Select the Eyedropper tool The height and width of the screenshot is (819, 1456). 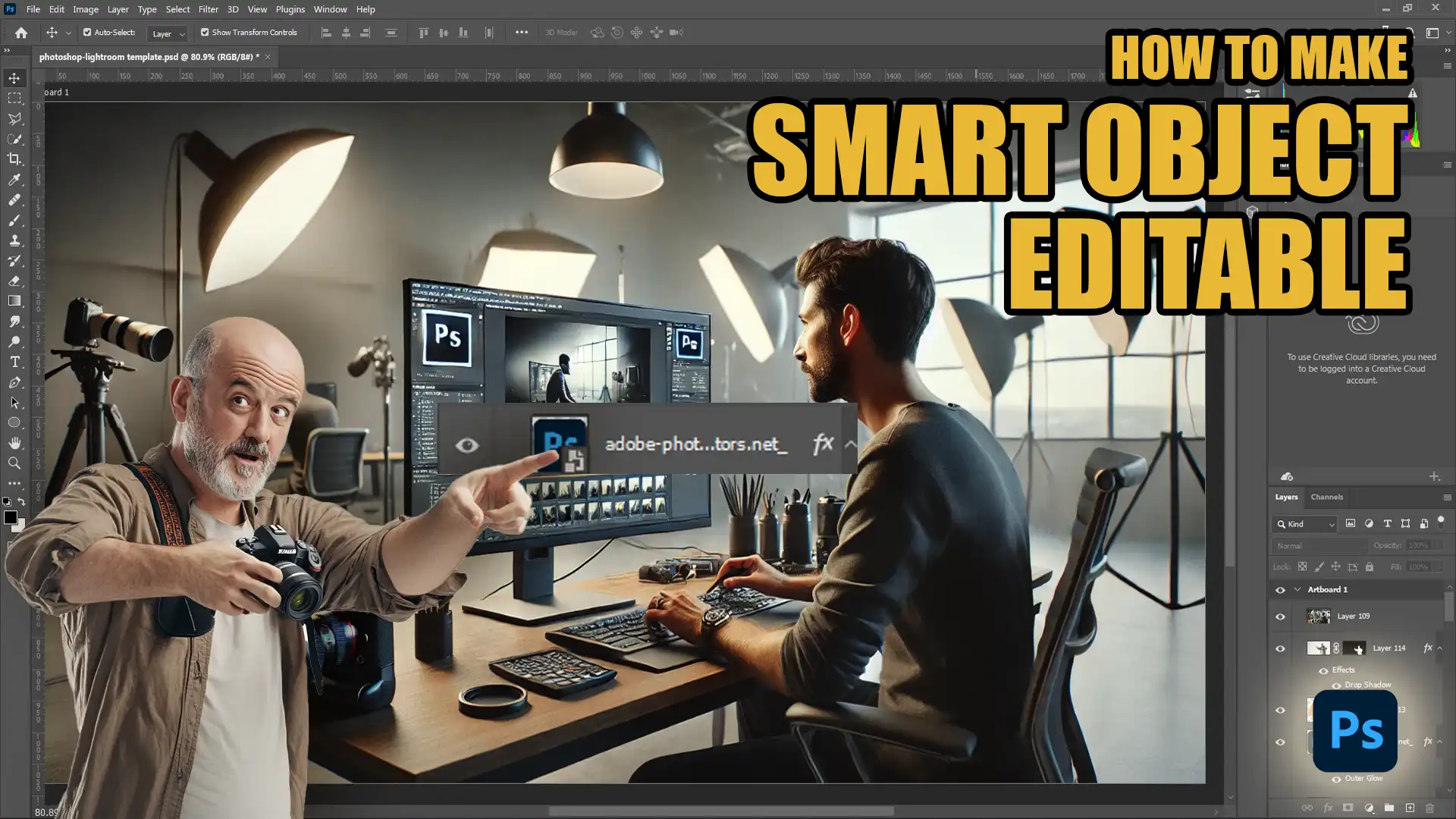click(14, 180)
